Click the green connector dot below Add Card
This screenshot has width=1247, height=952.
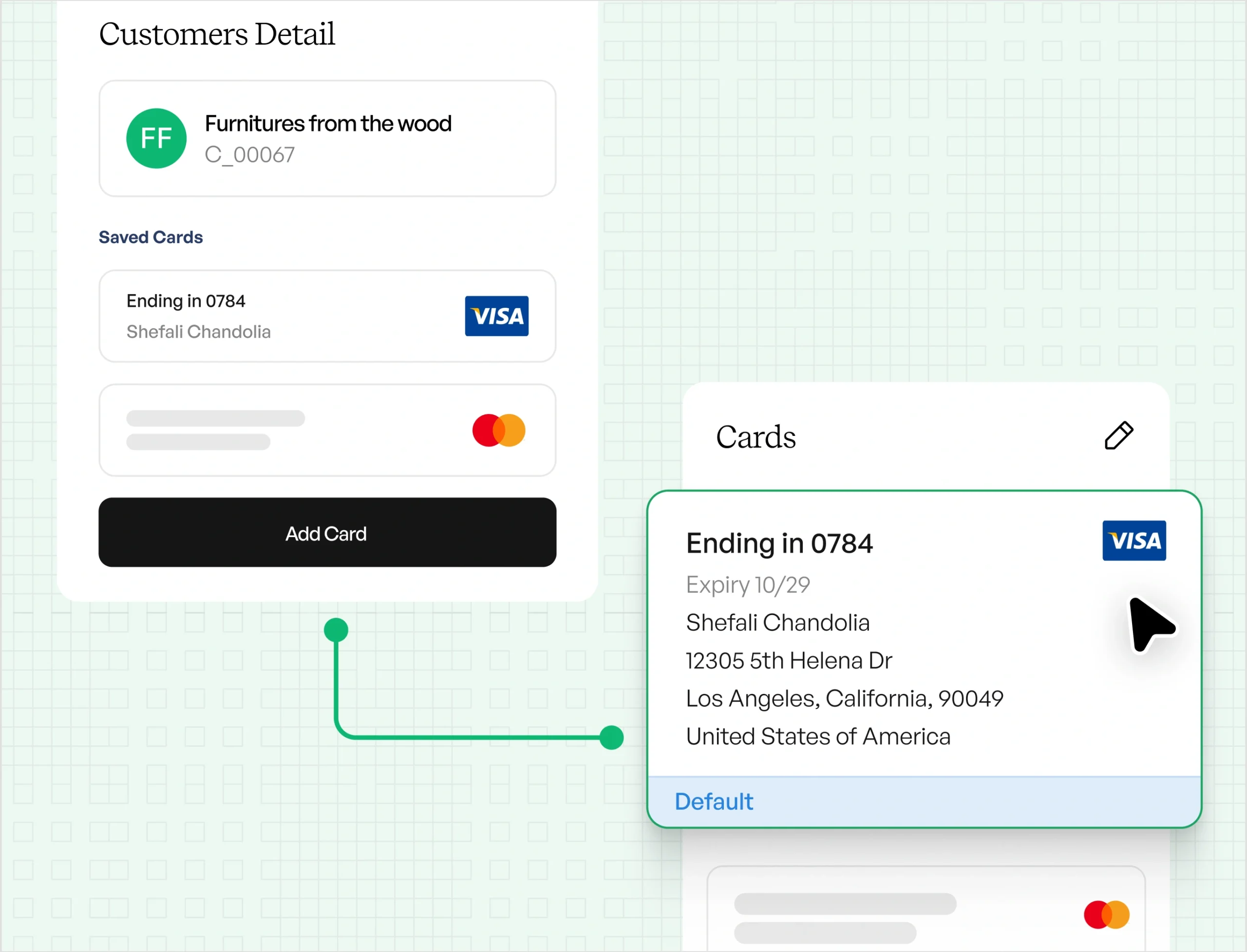tap(336, 630)
